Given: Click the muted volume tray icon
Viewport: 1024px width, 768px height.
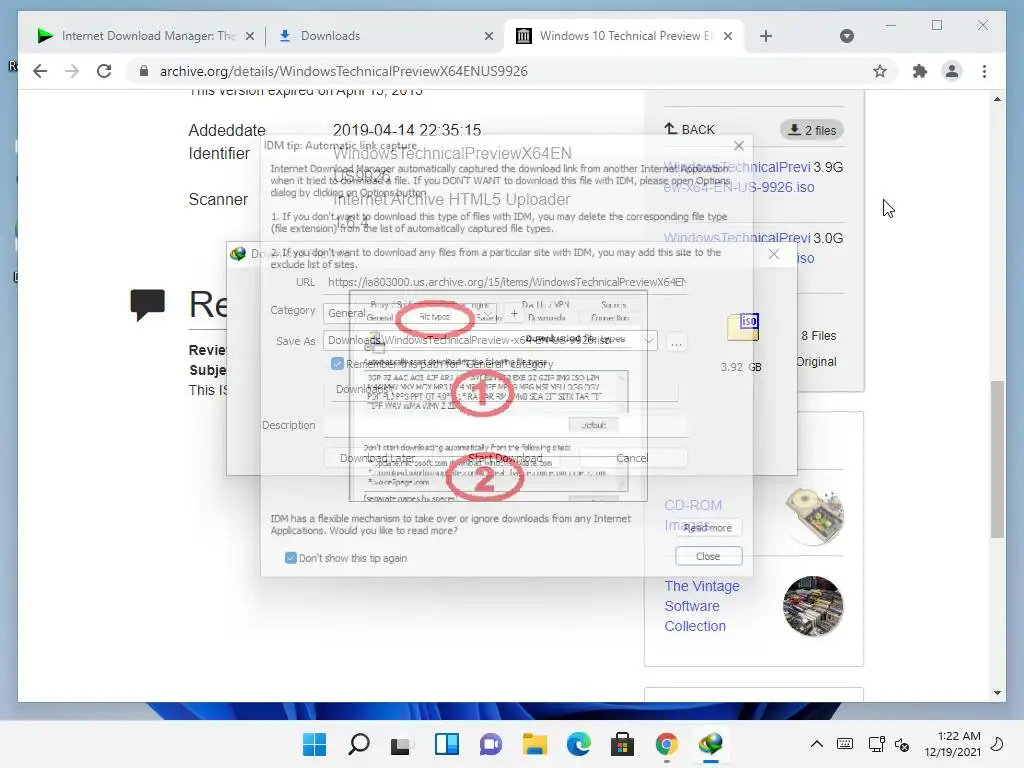Looking at the screenshot, I should pos(902,744).
